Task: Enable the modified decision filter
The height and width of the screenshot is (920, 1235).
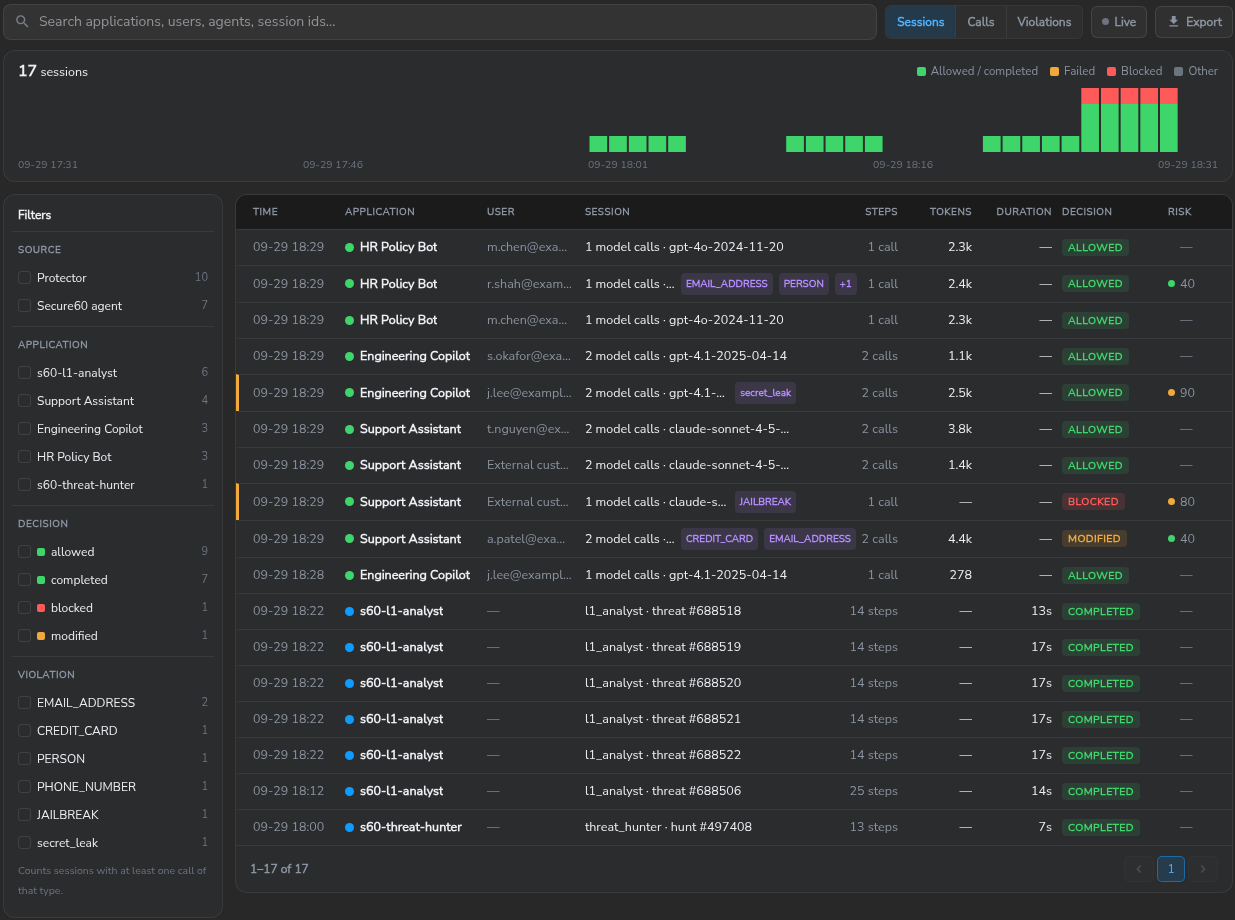Action: 24,635
